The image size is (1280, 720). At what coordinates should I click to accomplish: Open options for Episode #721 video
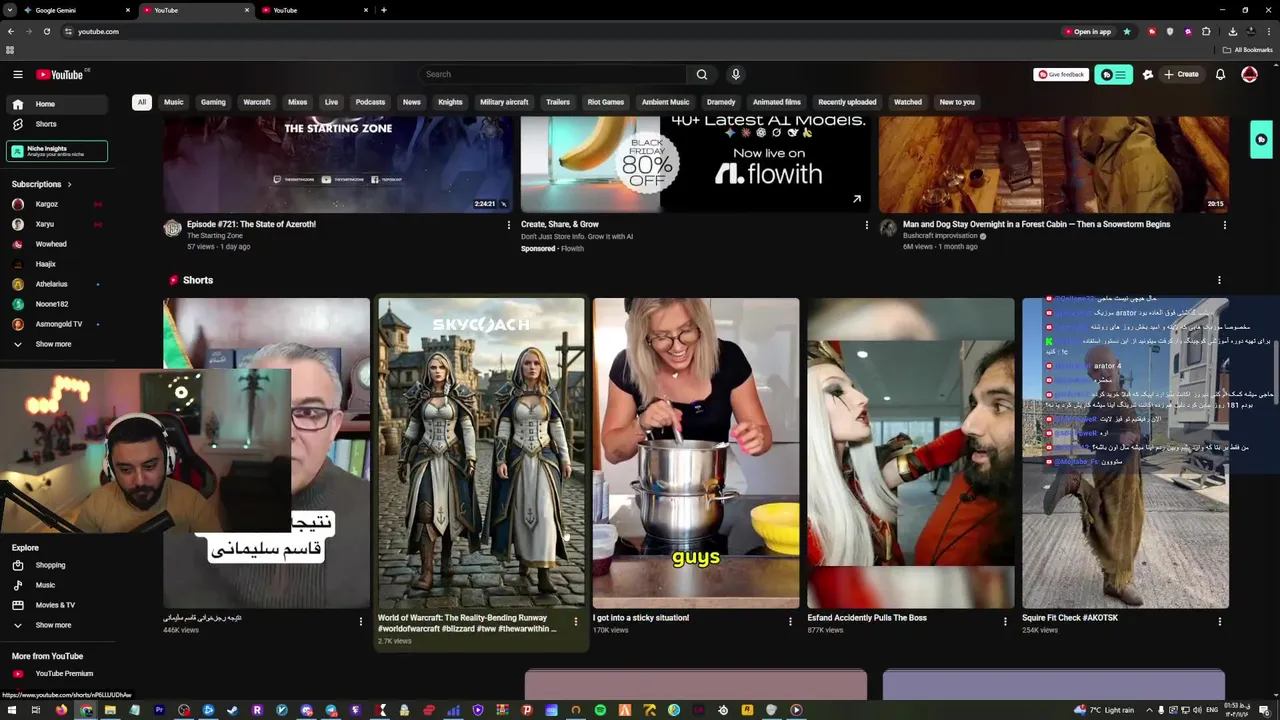point(508,225)
